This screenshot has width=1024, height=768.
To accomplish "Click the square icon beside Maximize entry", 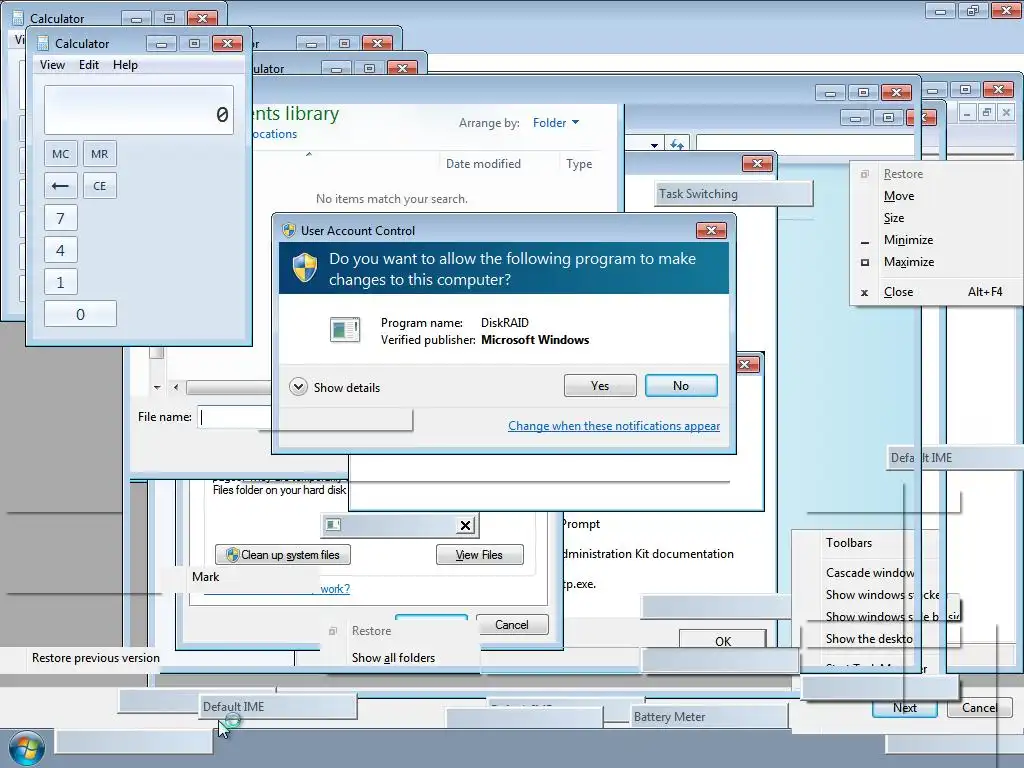I will click(x=865, y=262).
